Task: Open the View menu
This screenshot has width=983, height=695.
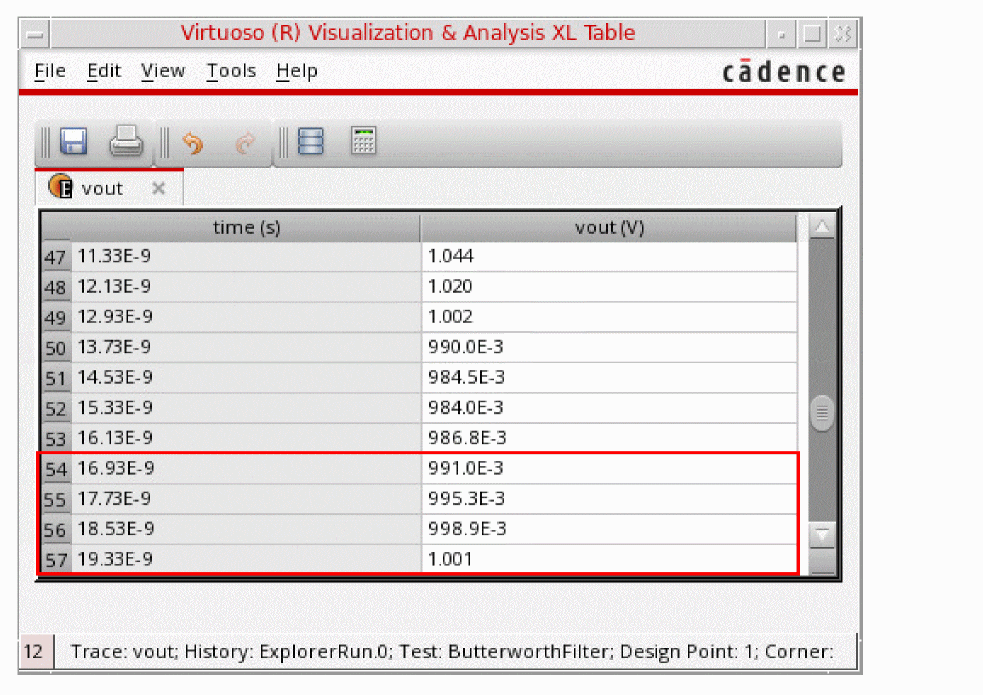Action: click(x=163, y=71)
